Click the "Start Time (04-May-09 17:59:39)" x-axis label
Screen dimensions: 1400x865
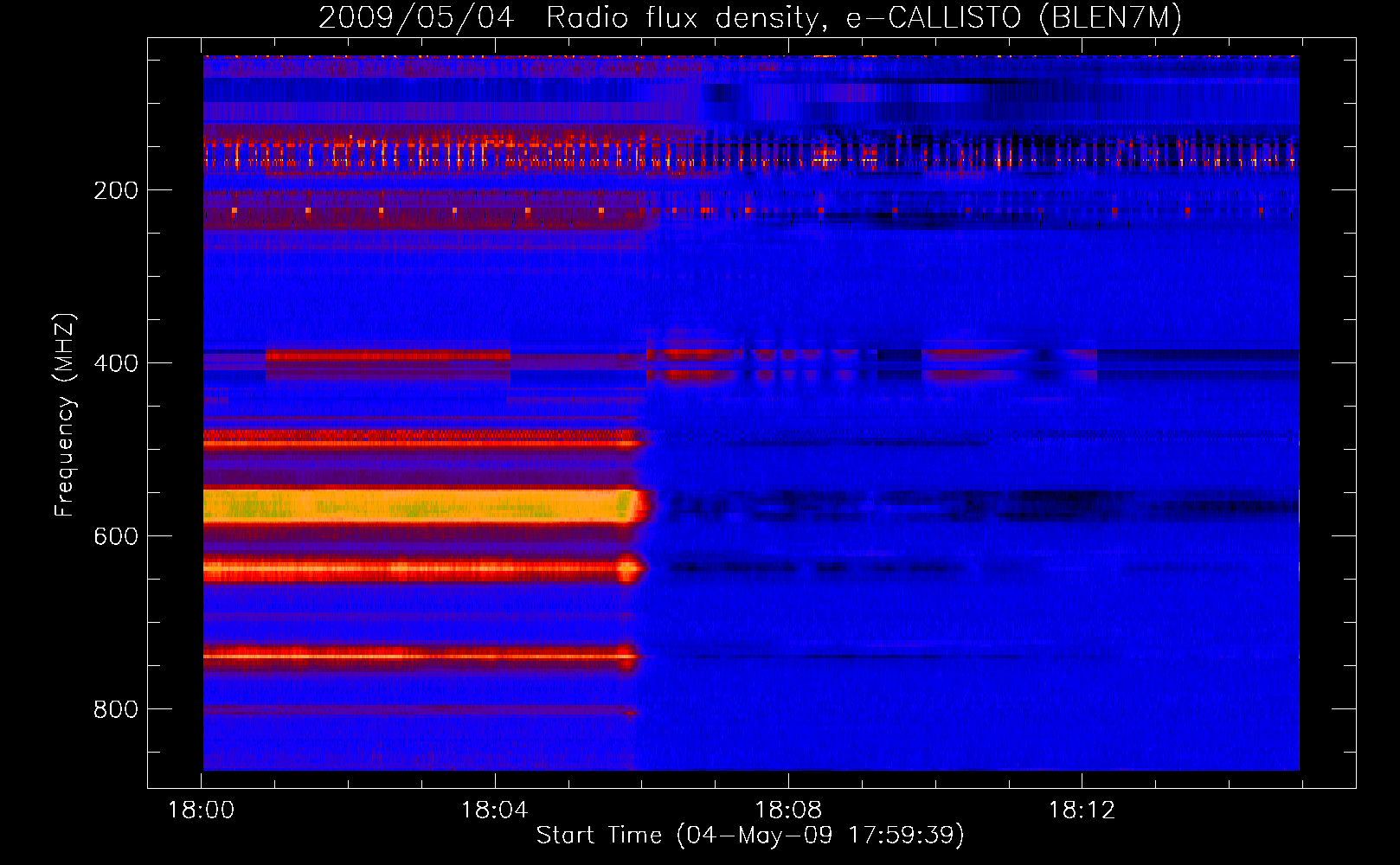pyautogui.click(x=750, y=836)
